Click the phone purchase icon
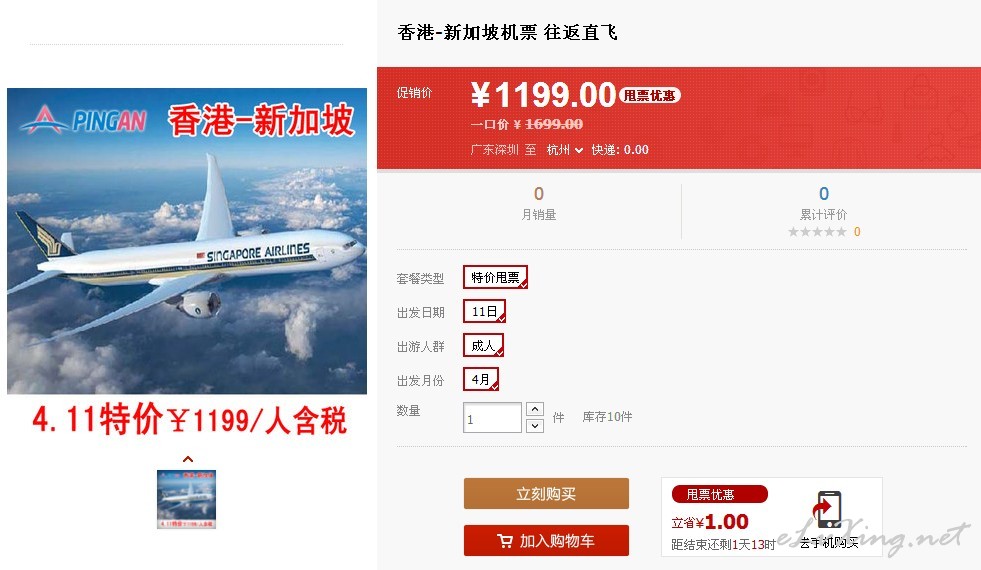Viewport: 981px width, 570px height. (x=827, y=510)
